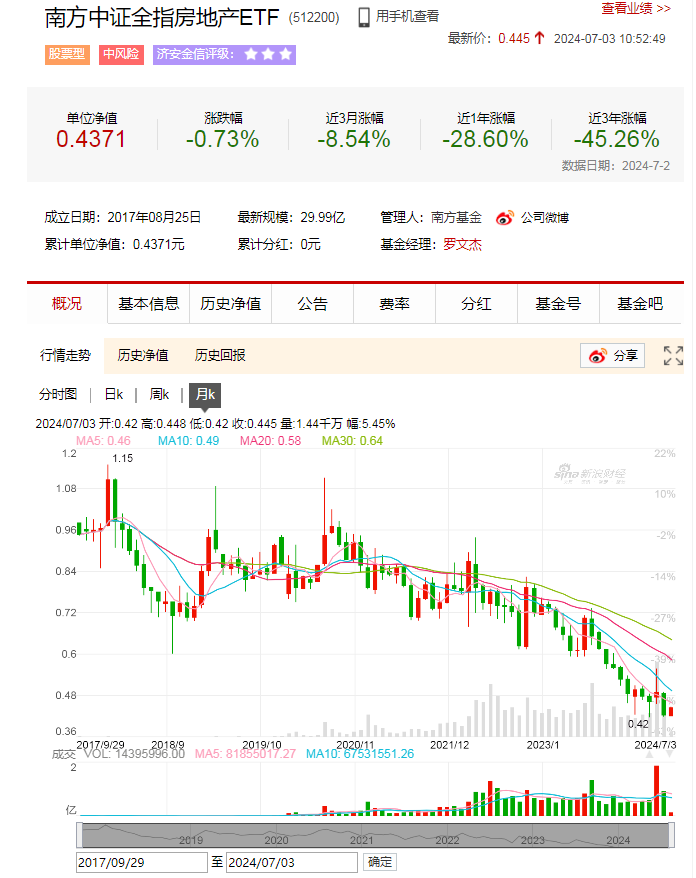Click the Weibo icon inside 分享 button
This screenshot has height=878, width=696.
[x=597, y=356]
